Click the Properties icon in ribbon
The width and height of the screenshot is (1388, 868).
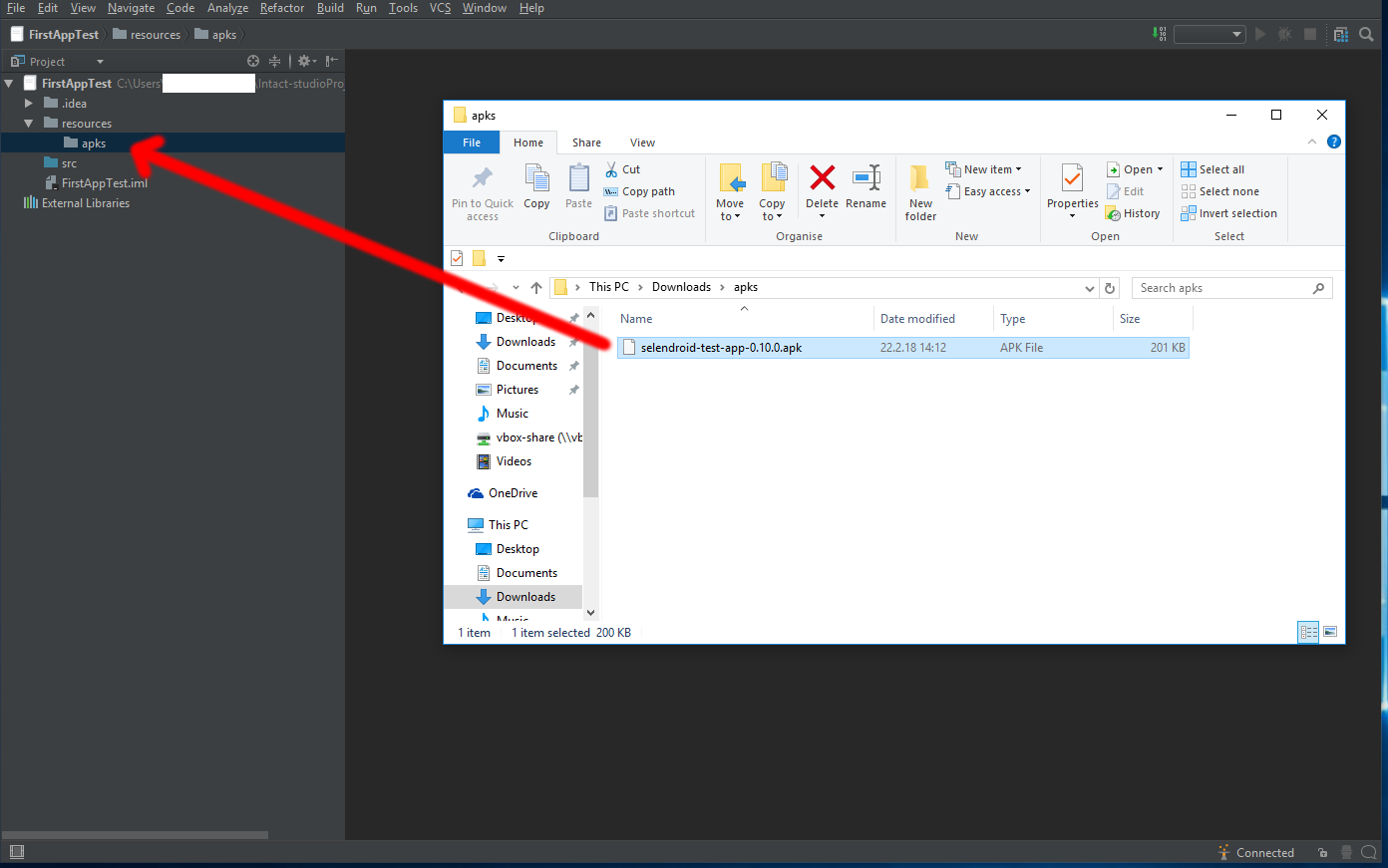[1072, 186]
